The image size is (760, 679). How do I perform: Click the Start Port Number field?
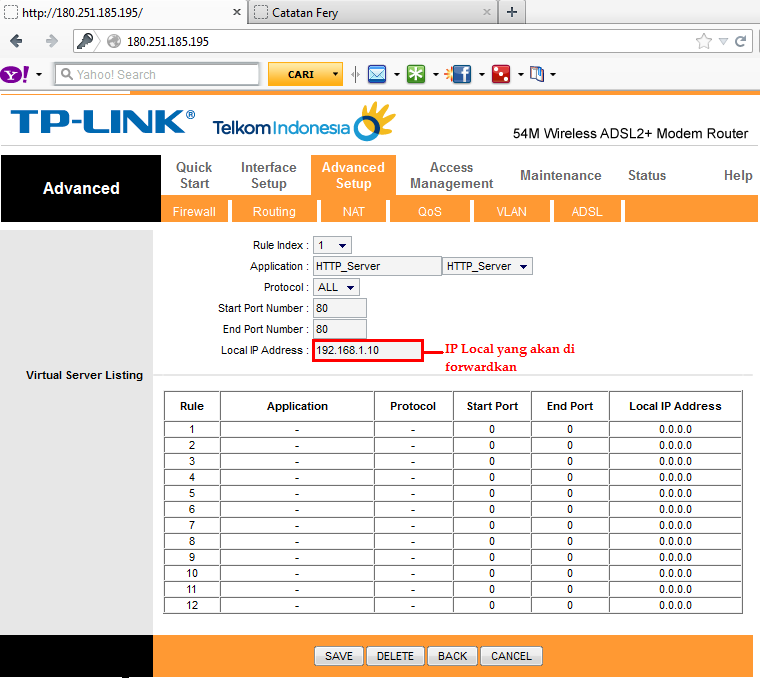click(339, 308)
